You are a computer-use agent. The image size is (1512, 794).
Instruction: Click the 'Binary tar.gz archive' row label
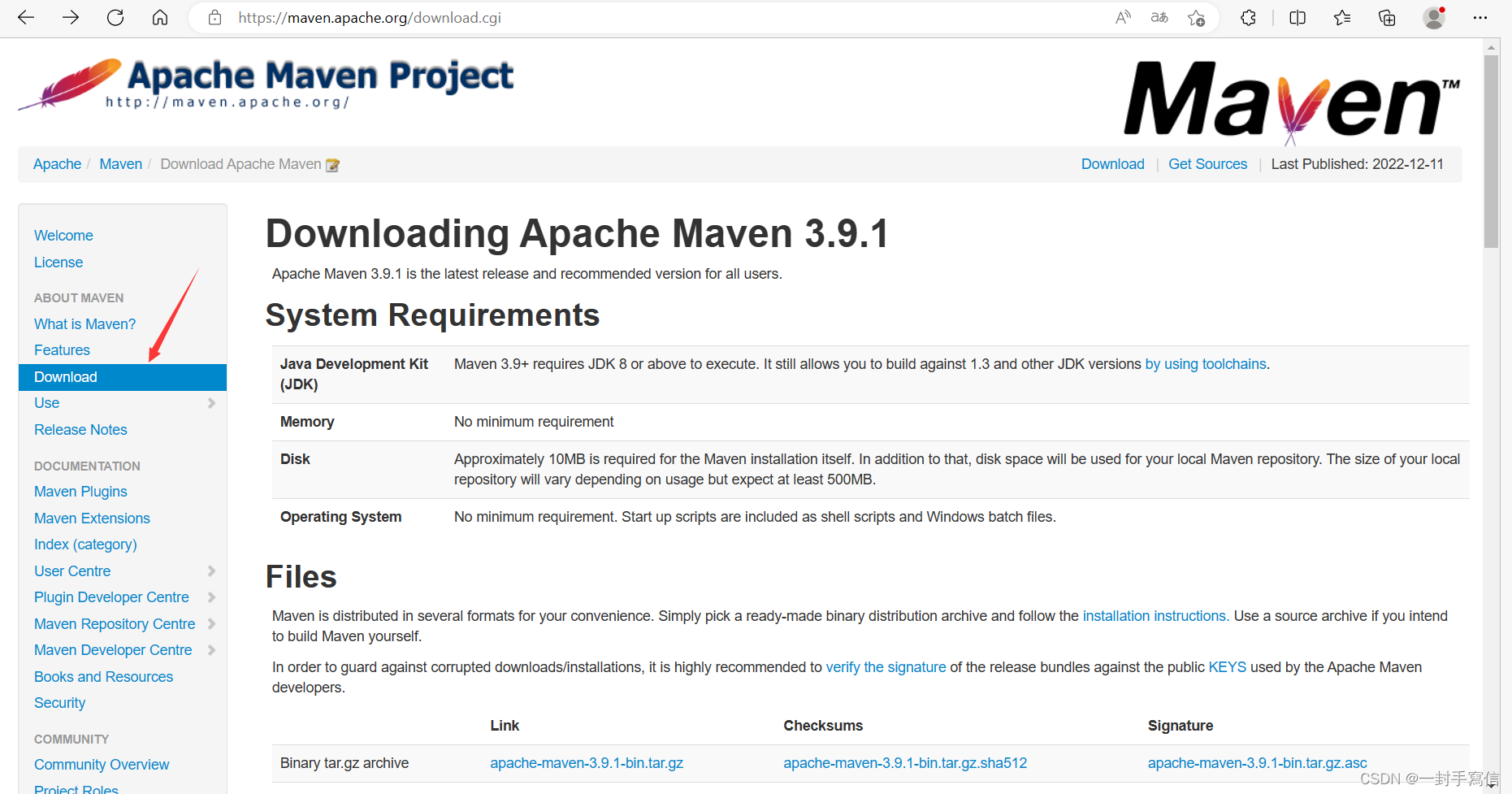344,763
